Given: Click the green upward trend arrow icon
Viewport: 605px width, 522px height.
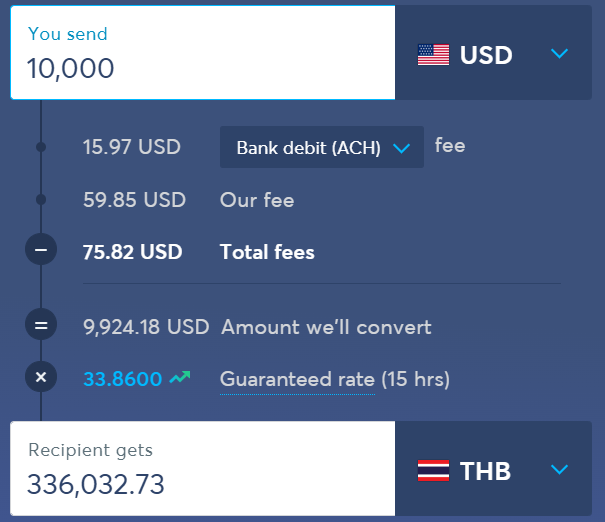Looking at the screenshot, I should point(180,377).
